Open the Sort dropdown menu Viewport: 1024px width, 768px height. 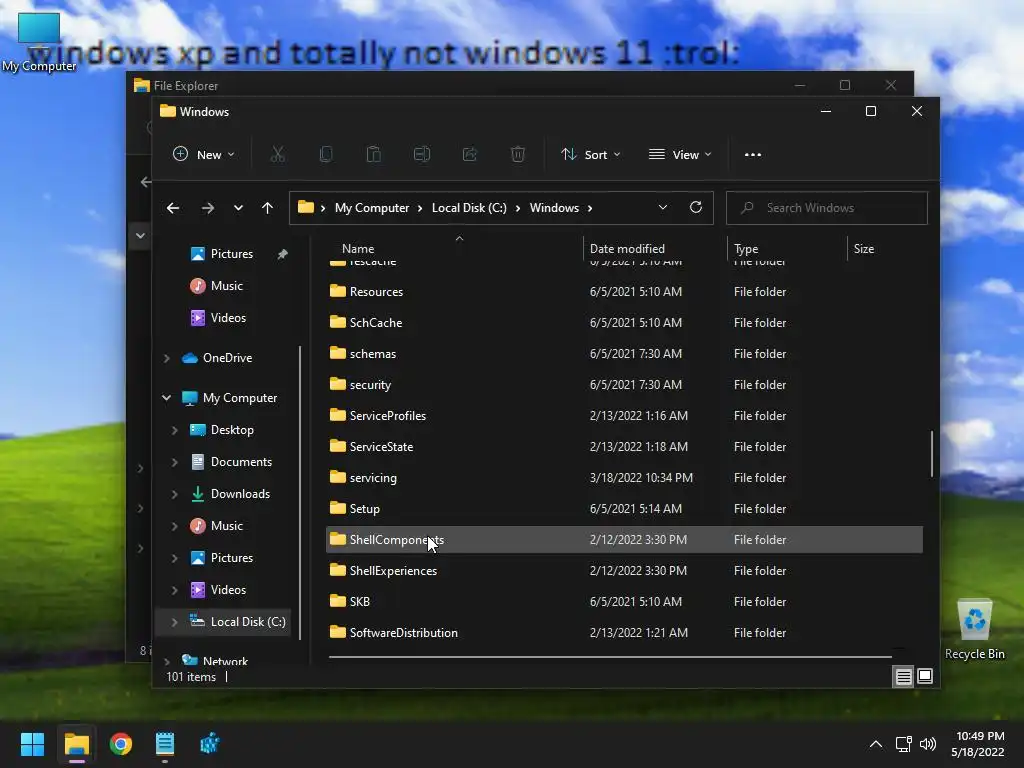(x=590, y=154)
